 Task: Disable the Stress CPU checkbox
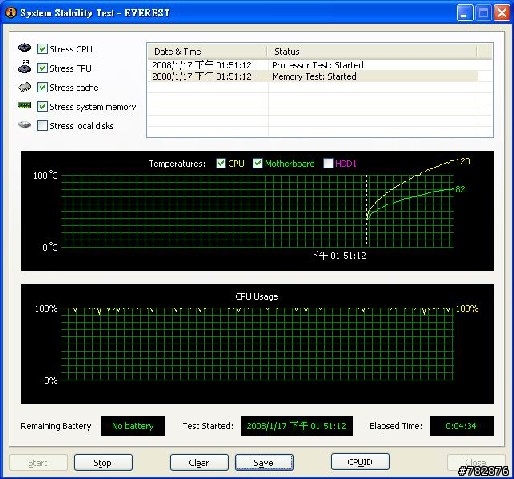(42, 49)
